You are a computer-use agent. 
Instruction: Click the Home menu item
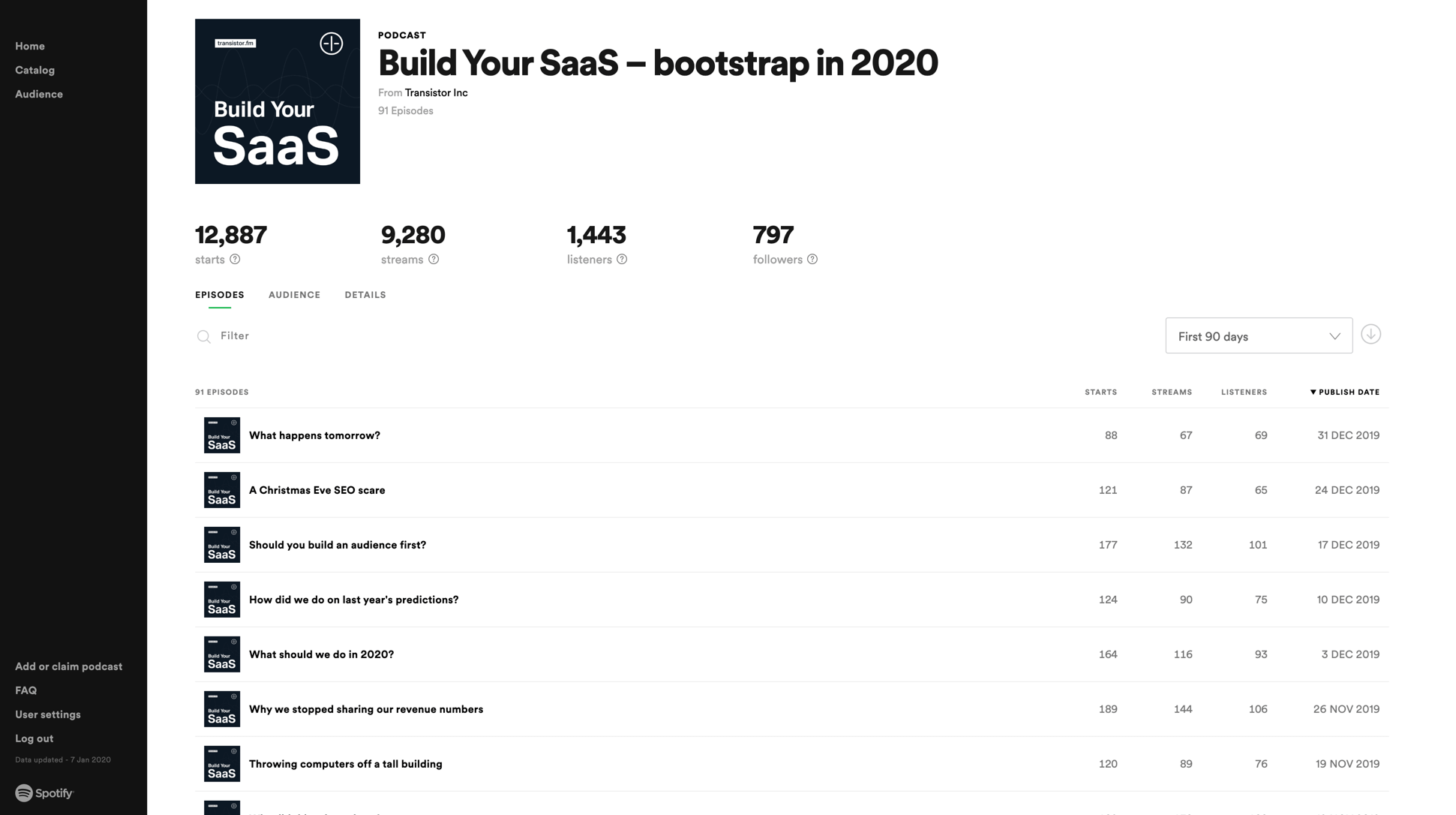click(30, 46)
